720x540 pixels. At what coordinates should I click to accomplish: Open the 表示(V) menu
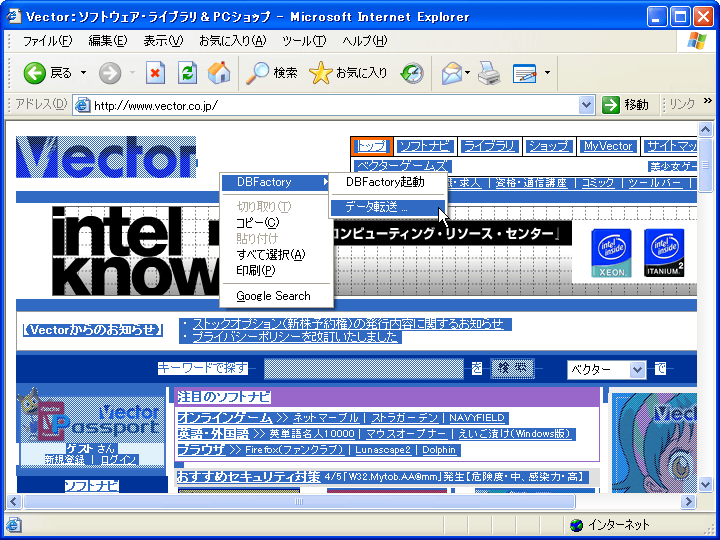point(163,41)
